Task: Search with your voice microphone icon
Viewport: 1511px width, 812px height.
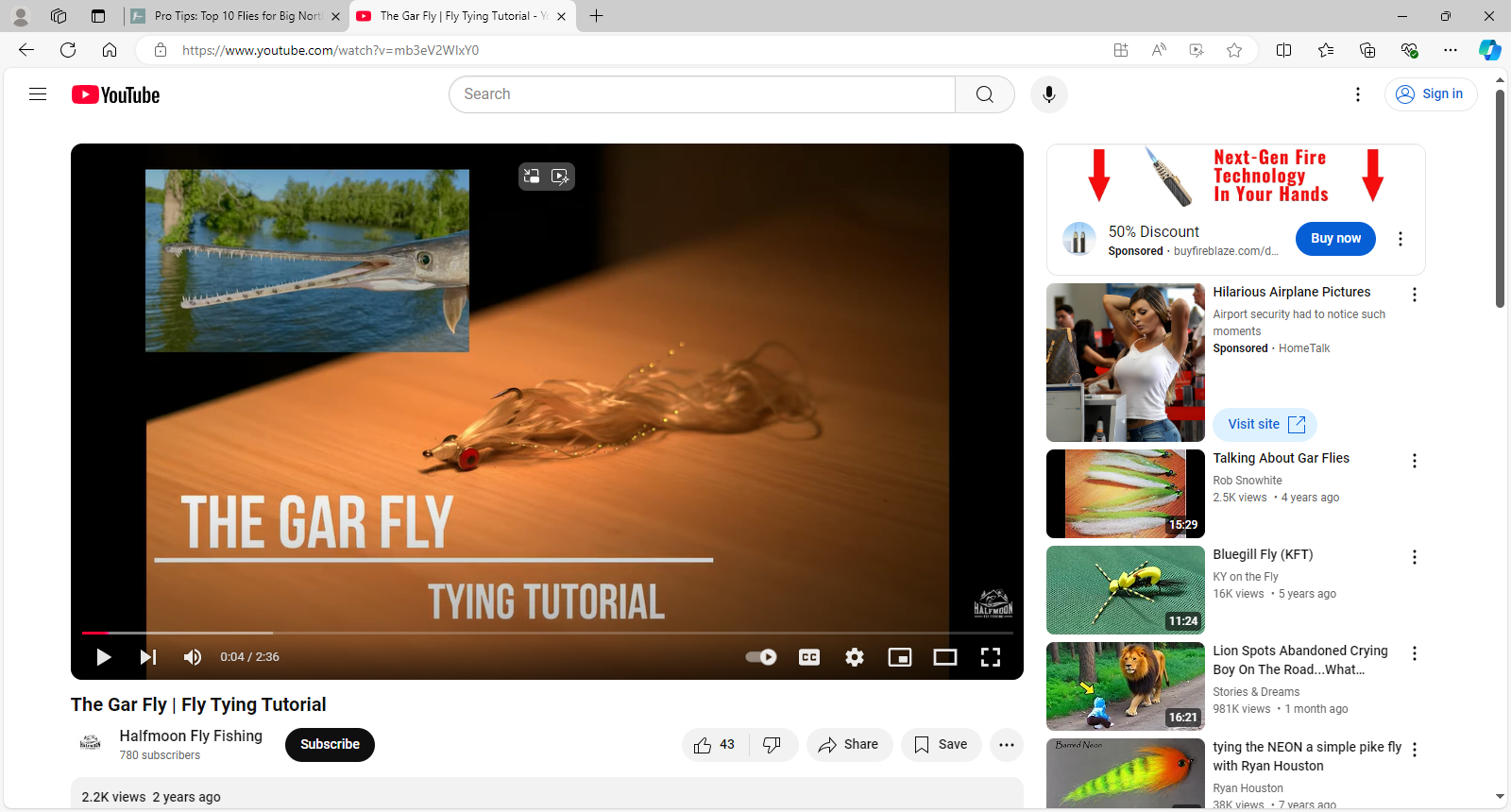Action: pyautogui.click(x=1048, y=94)
